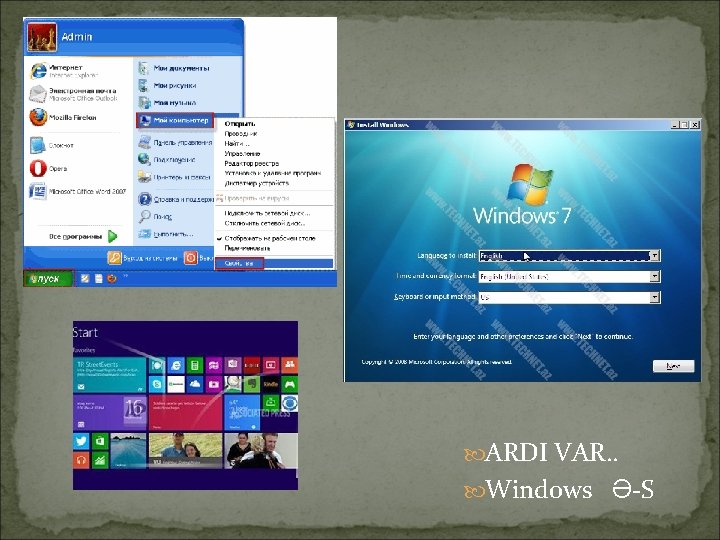Image resolution: width=720 pixels, height=540 pixels.
Task: Launch Opera from XP start menu
Action: [49, 169]
